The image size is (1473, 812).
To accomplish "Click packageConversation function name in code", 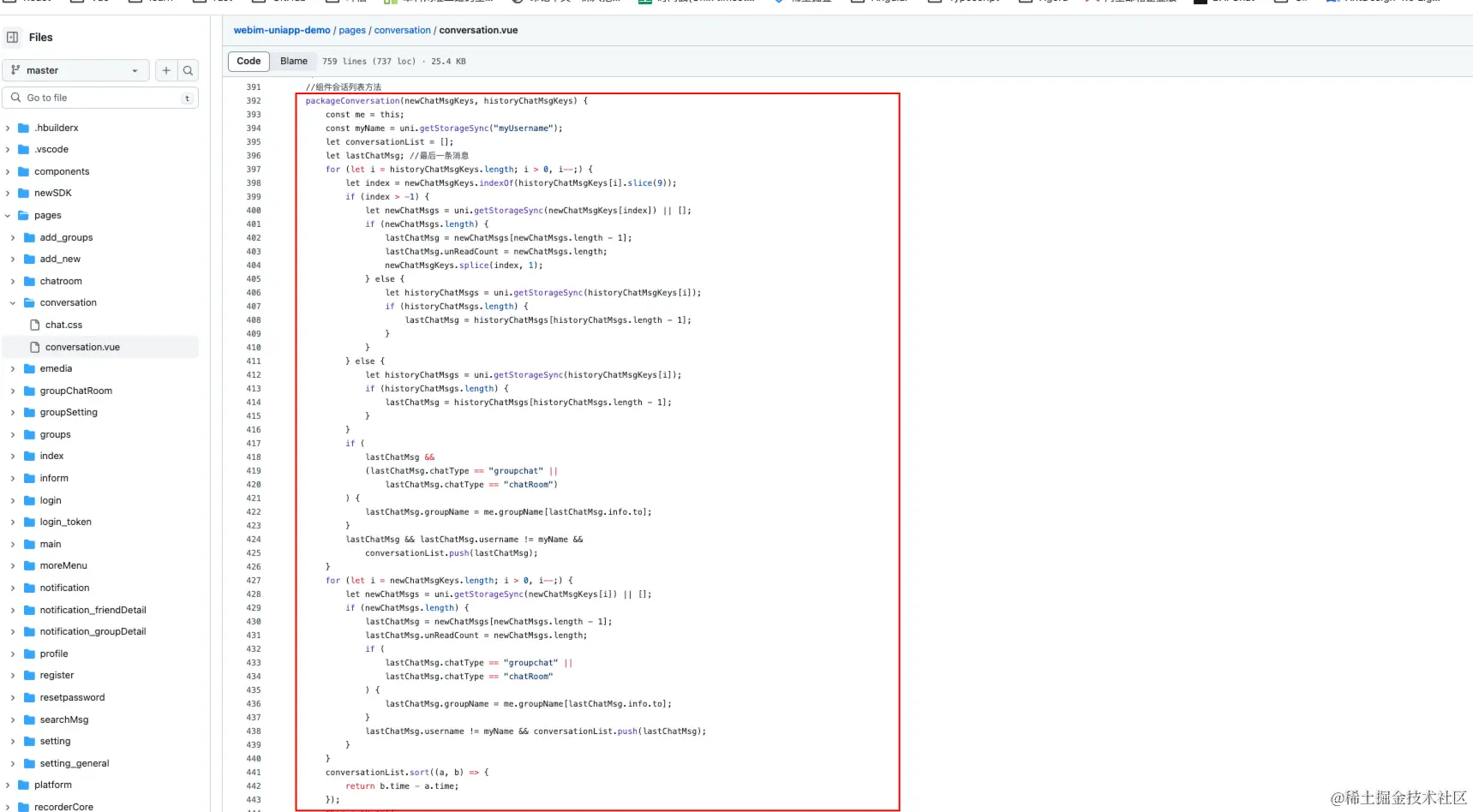I will click(x=352, y=100).
